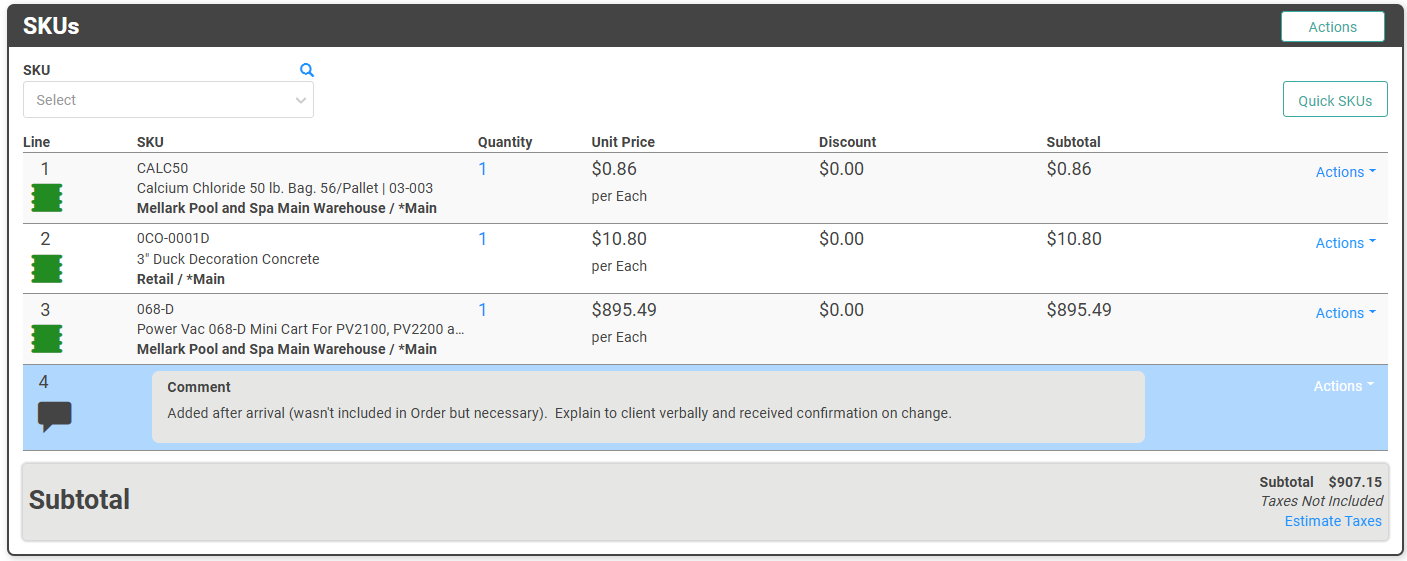Edit quantity of CALC50 line
The image size is (1407, 561).
click(x=483, y=169)
